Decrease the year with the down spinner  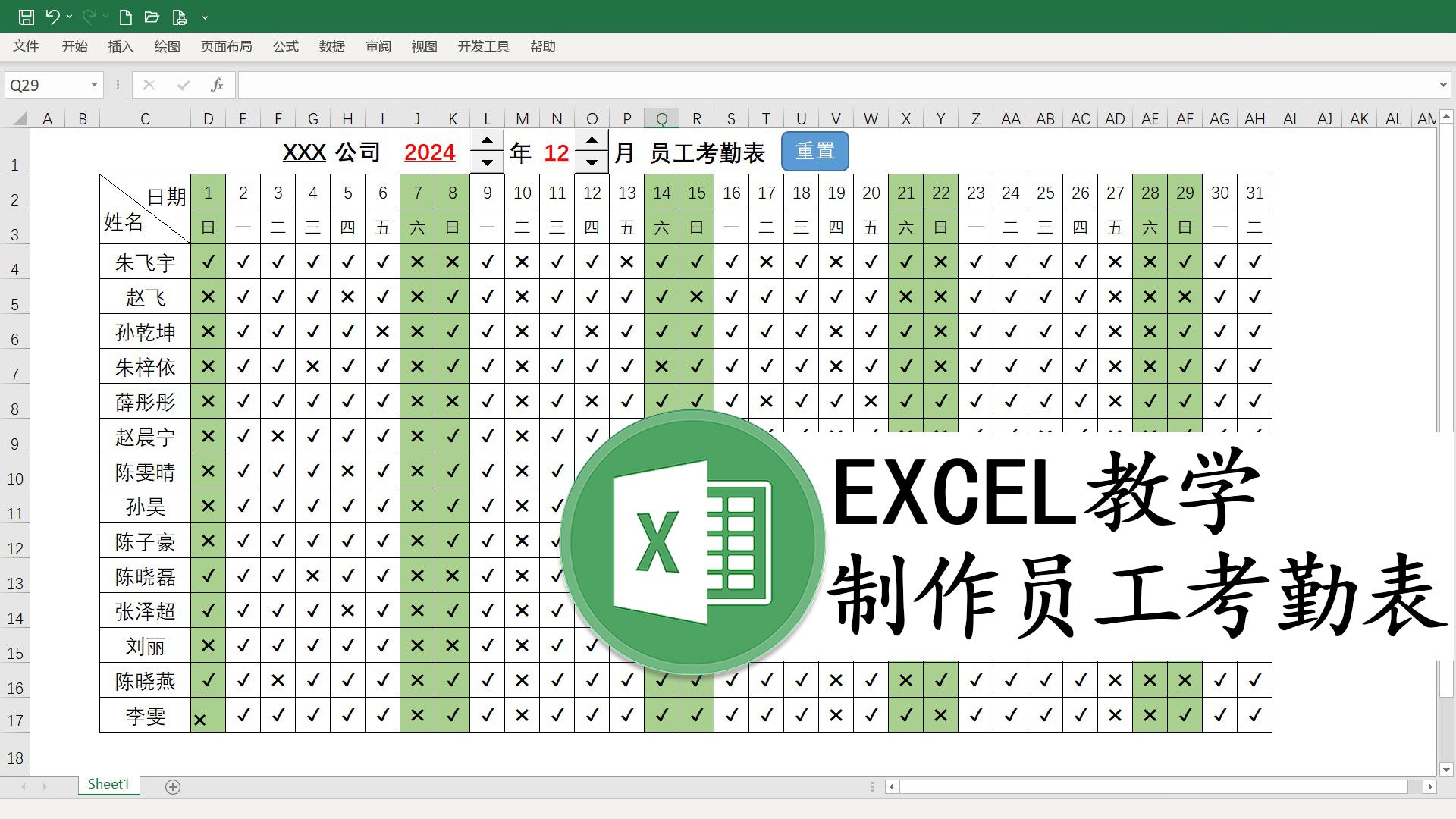pos(487,162)
